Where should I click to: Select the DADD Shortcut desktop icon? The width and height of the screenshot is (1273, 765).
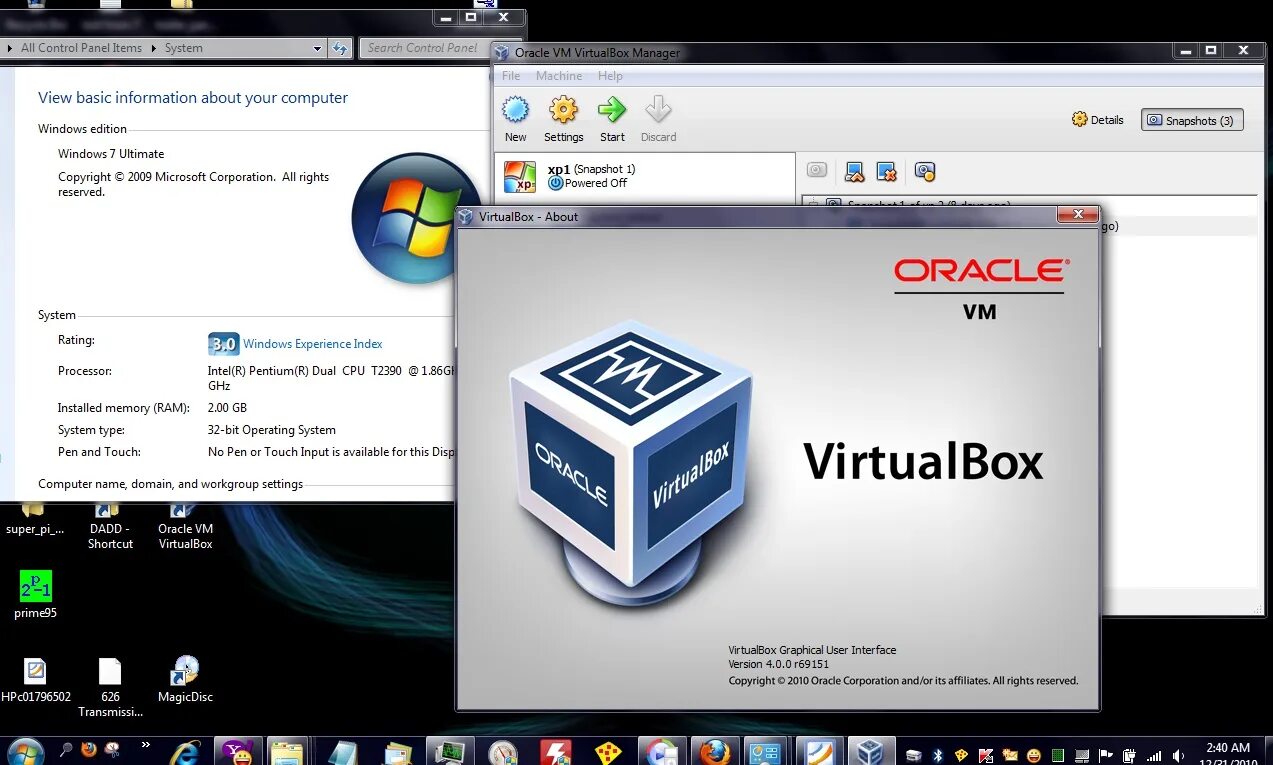click(x=110, y=526)
